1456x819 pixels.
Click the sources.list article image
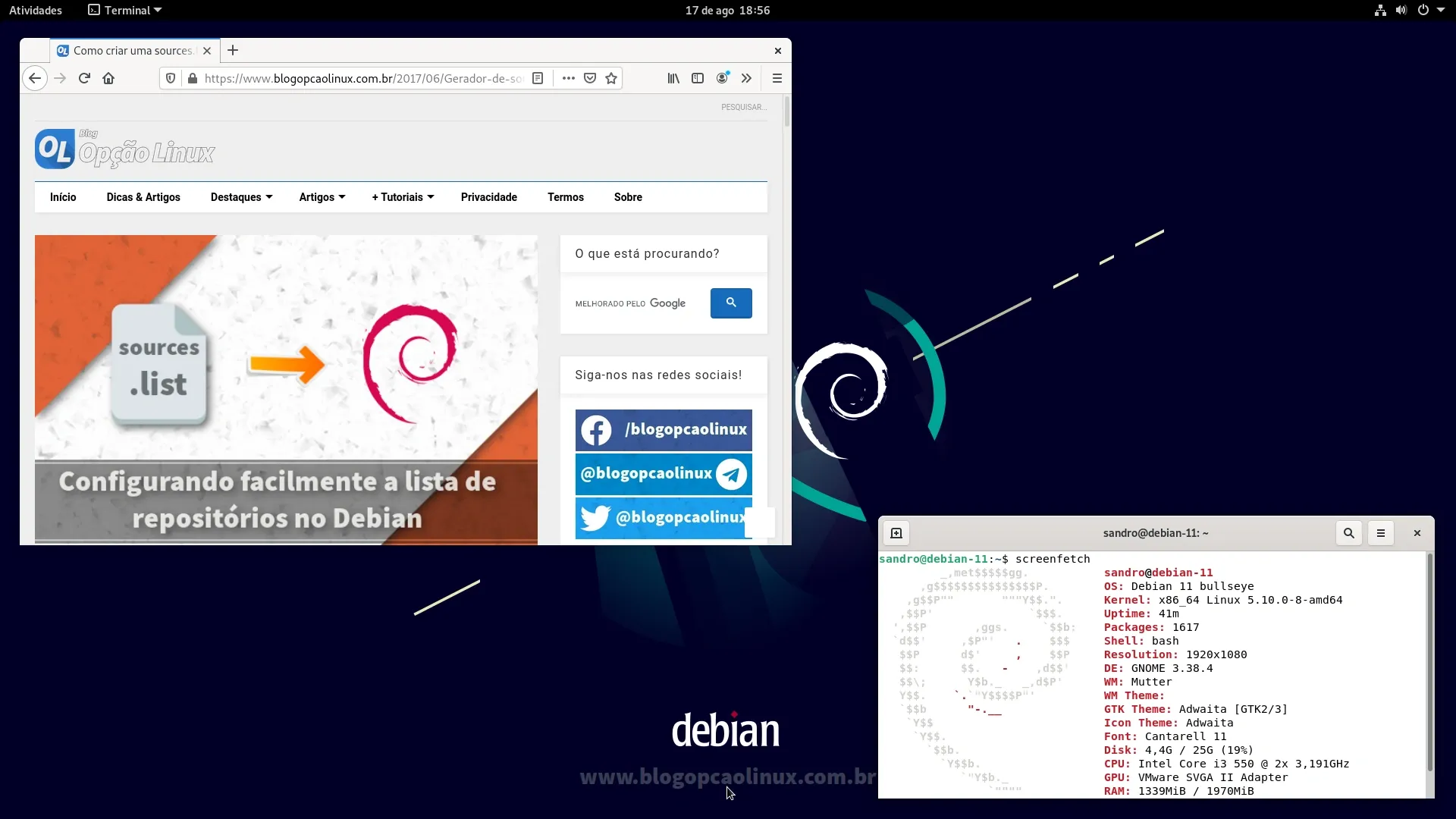pos(286,390)
